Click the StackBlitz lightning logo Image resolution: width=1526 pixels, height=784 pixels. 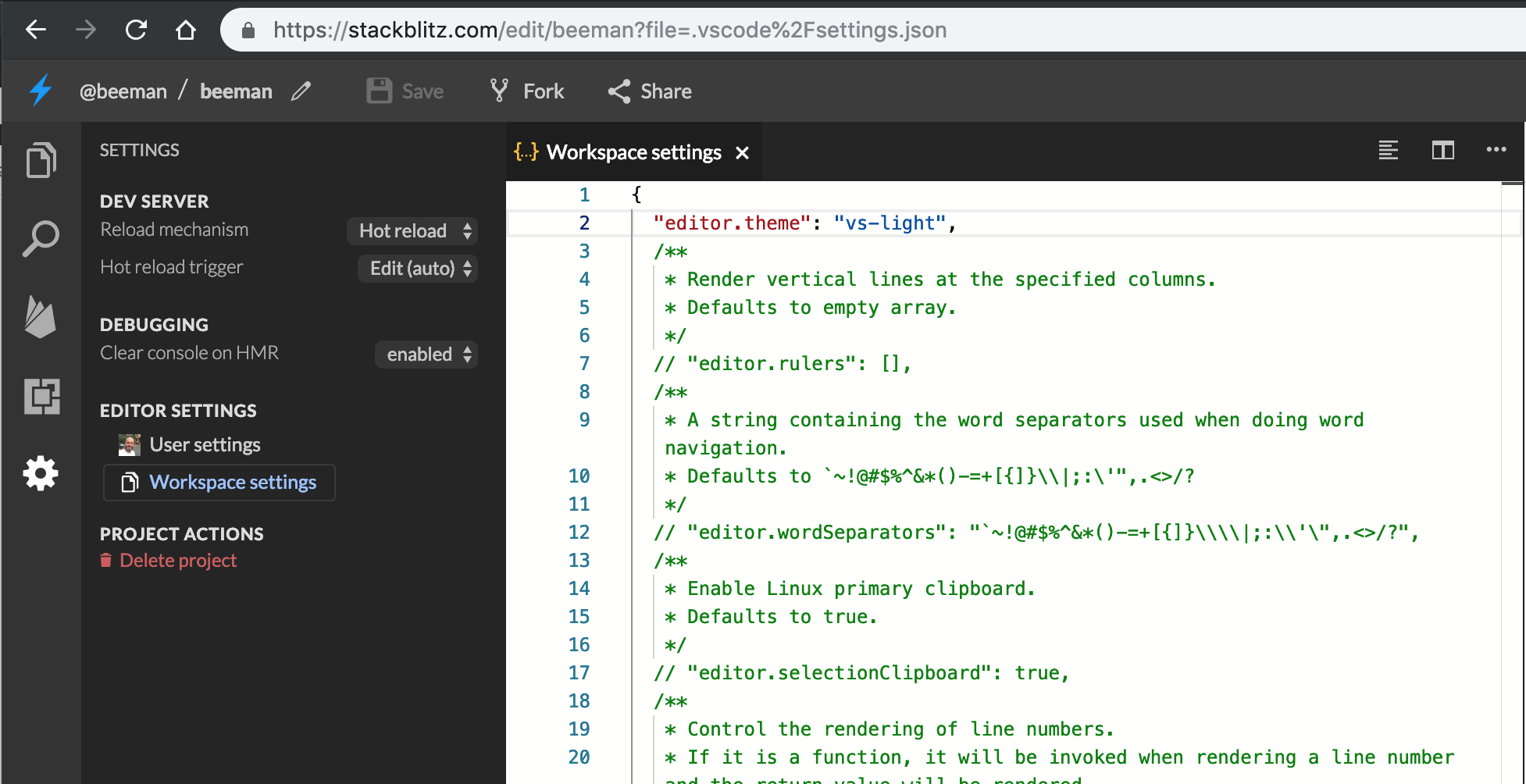(40, 91)
